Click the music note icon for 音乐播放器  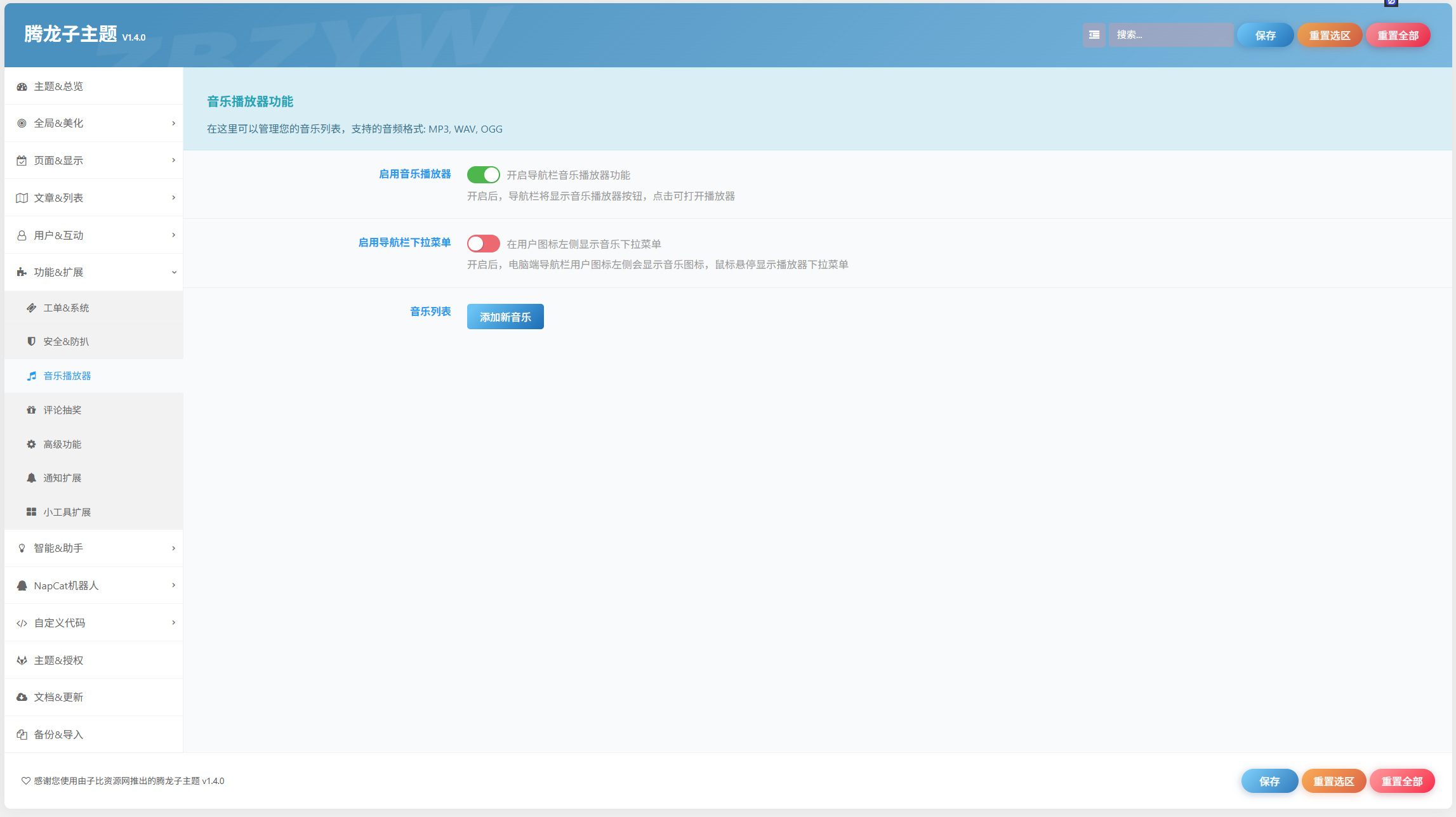click(x=32, y=376)
